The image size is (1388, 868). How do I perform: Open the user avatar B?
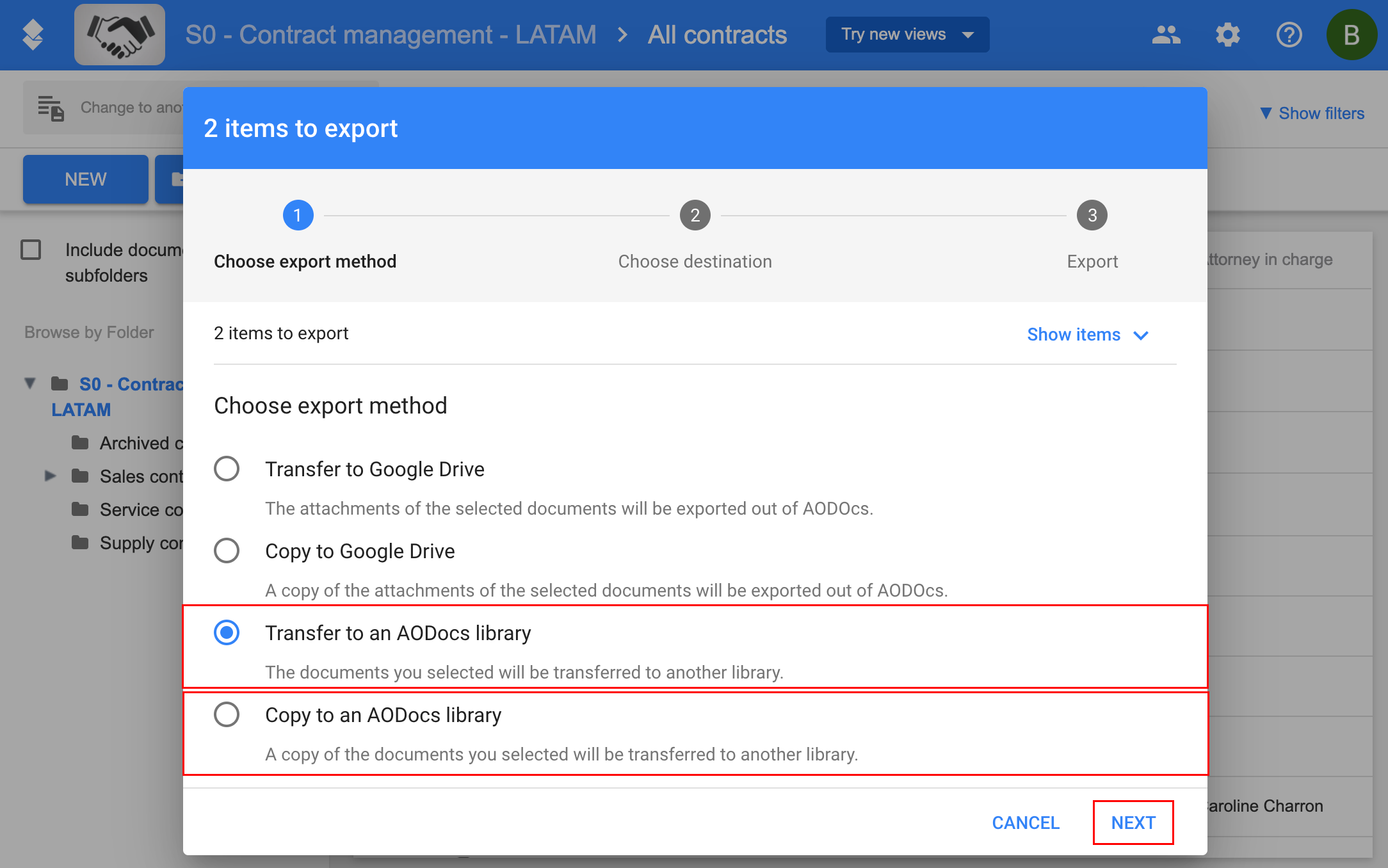pos(1351,35)
